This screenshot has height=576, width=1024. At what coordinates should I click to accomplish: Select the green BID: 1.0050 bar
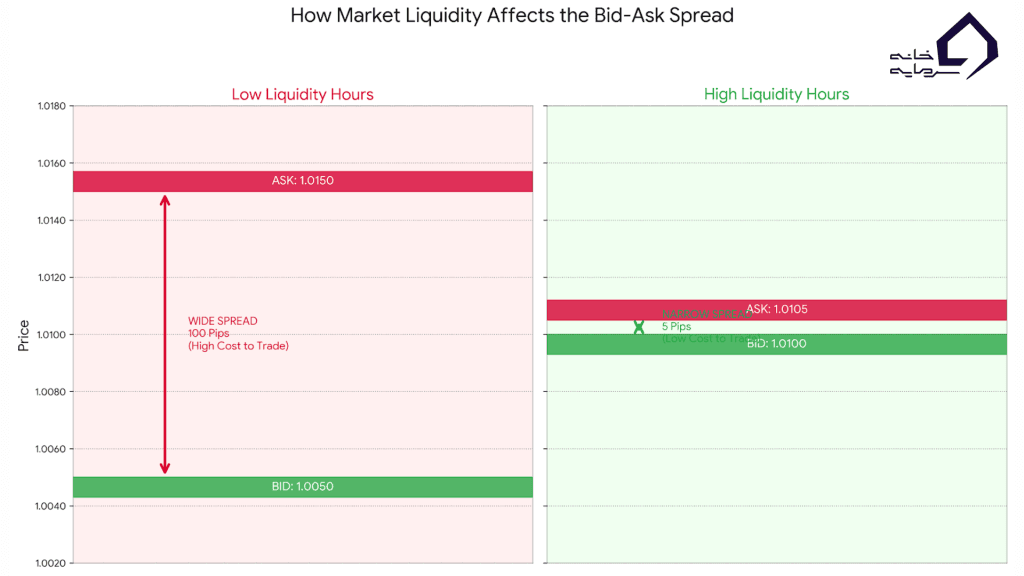[x=302, y=487]
